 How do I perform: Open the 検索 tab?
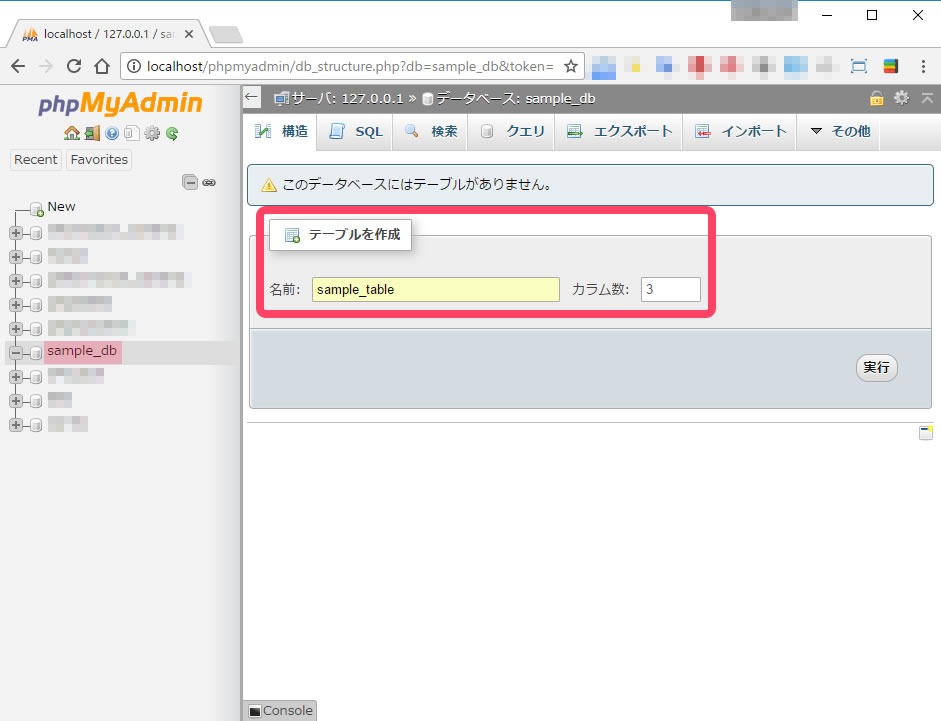(431, 131)
